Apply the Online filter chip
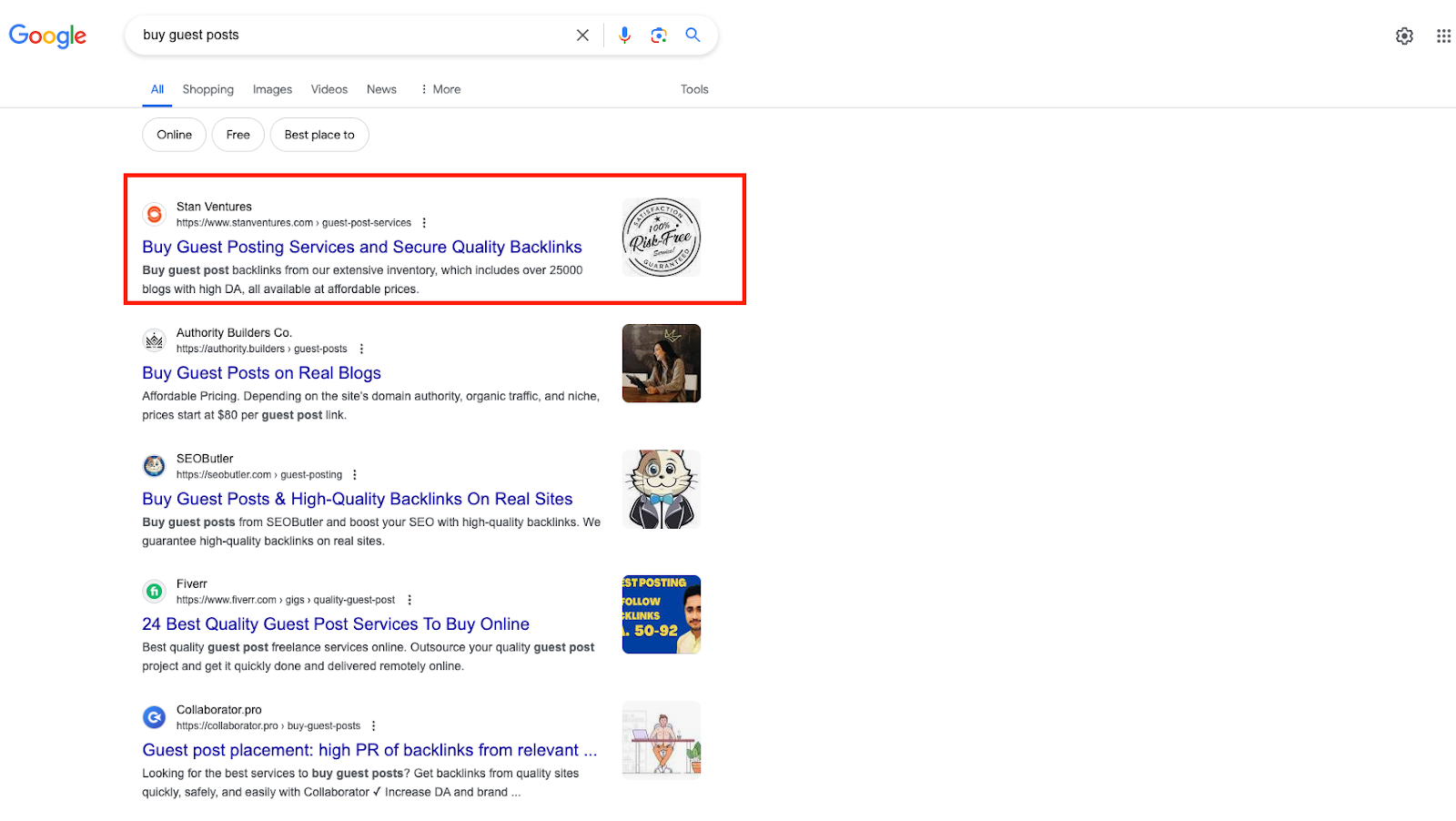 [x=175, y=135]
